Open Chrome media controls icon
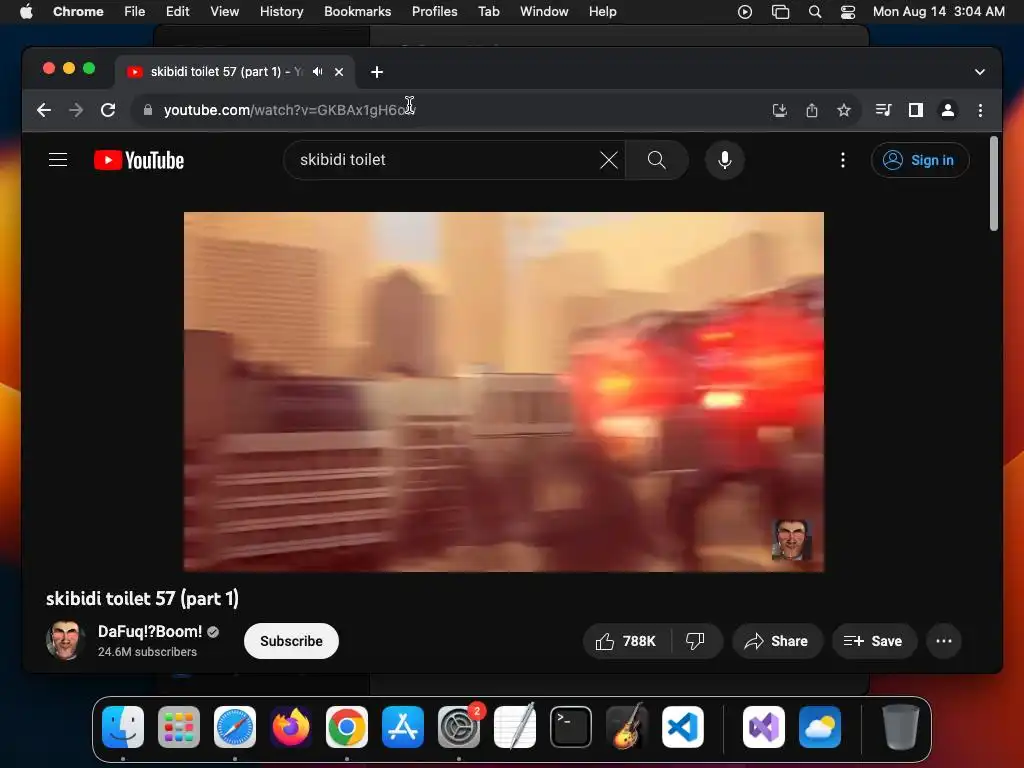Image resolution: width=1024 pixels, height=768 pixels. pyautogui.click(x=884, y=110)
